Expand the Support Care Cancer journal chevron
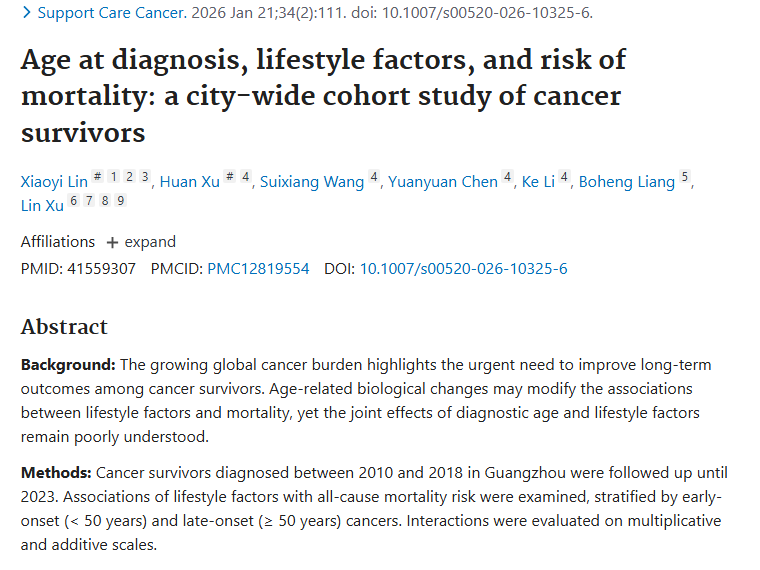This screenshot has width=760, height=570. [27, 13]
